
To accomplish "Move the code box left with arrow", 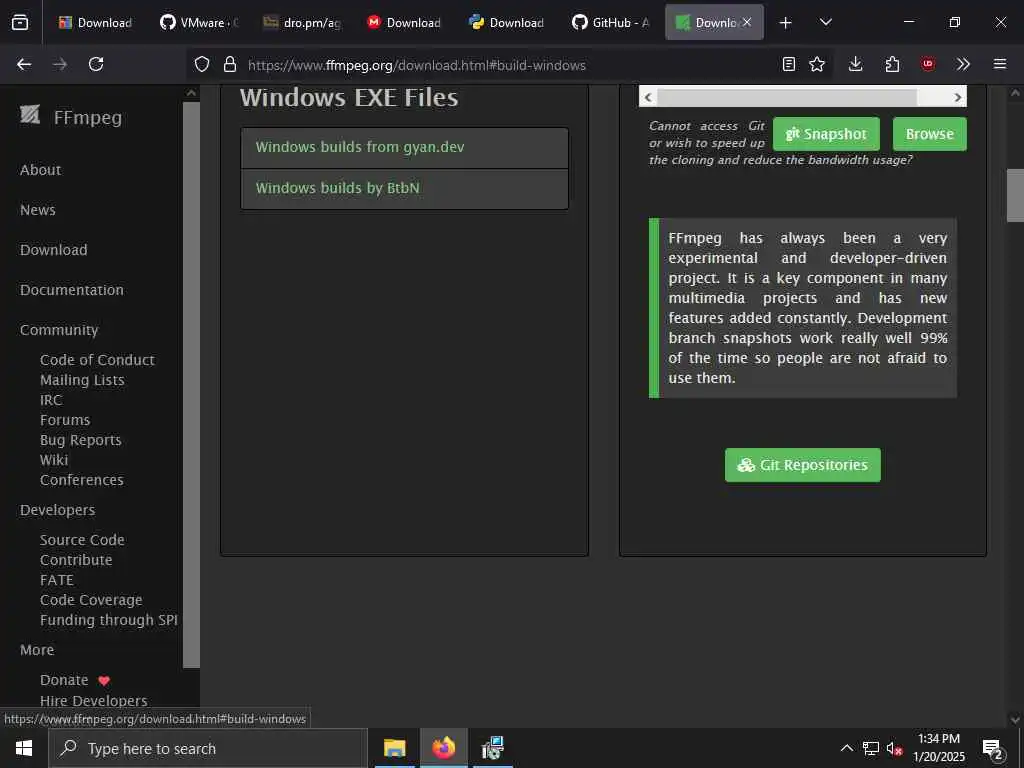I will [x=648, y=97].
